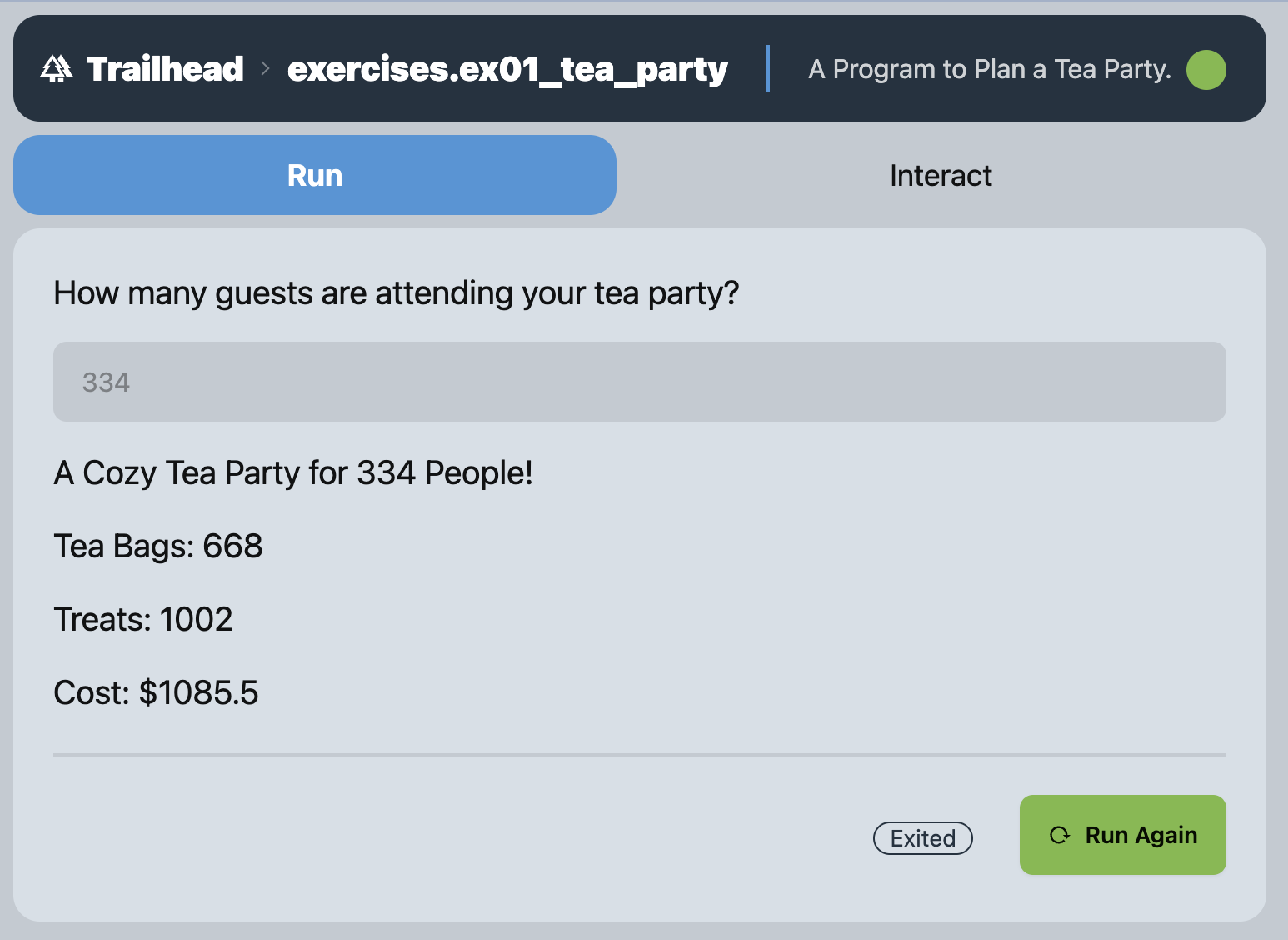Click the circular arrow icon in Run Again

(x=1059, y=835)
